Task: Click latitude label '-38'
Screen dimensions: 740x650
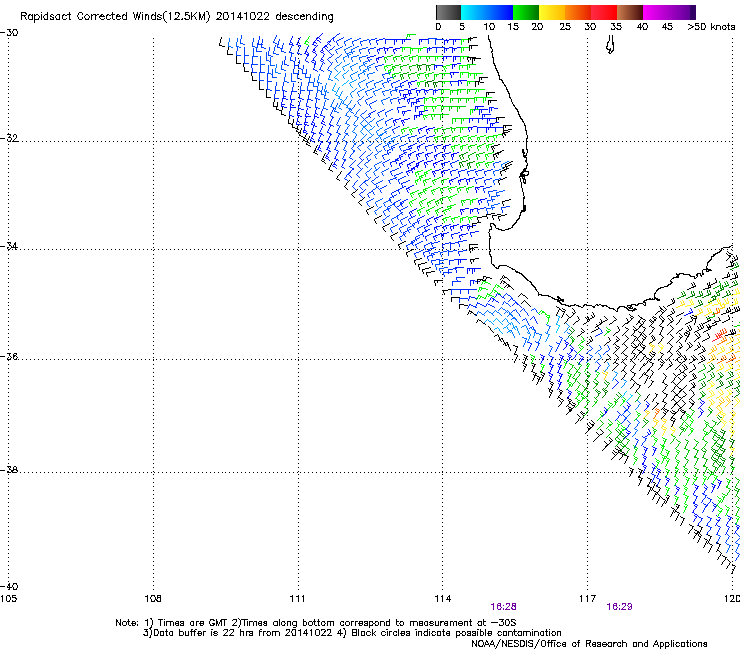Action: [x=9, y=470]
